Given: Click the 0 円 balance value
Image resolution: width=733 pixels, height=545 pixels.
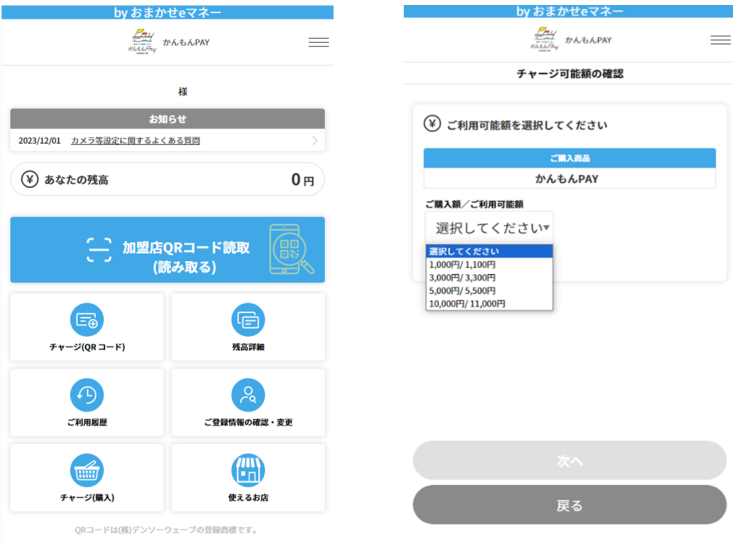Looking at the screenshot, I should [303, 179].
